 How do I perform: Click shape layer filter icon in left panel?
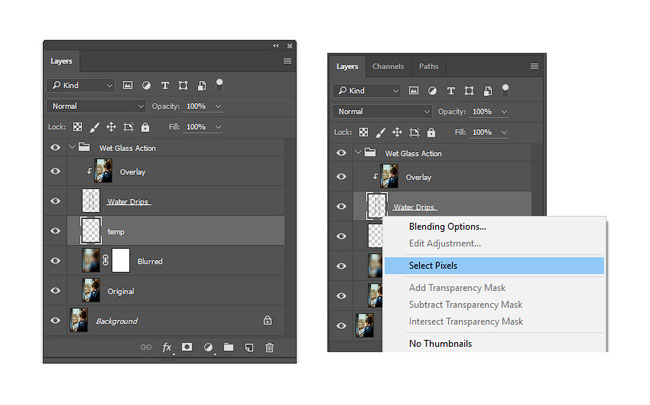(x=183, y=85)
